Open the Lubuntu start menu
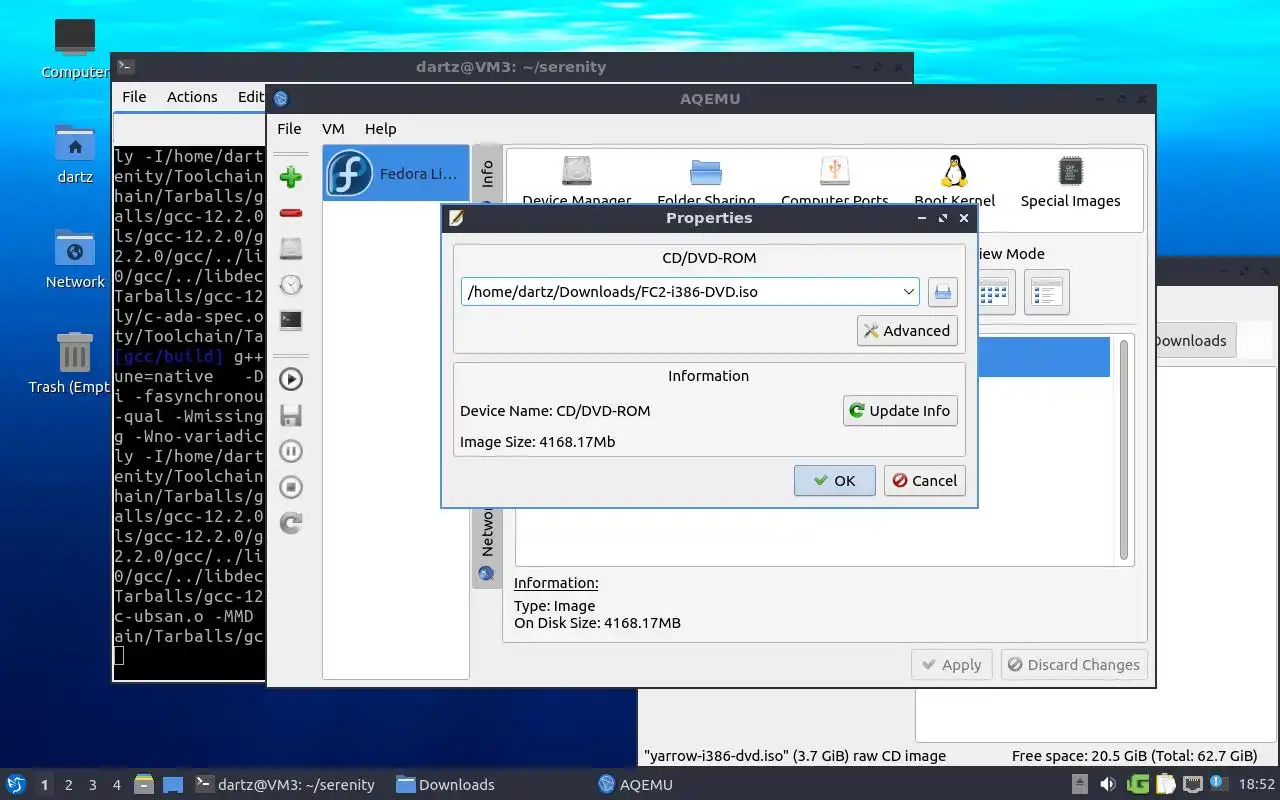The width and height of the screenshot is (1280, 800). 16,784
